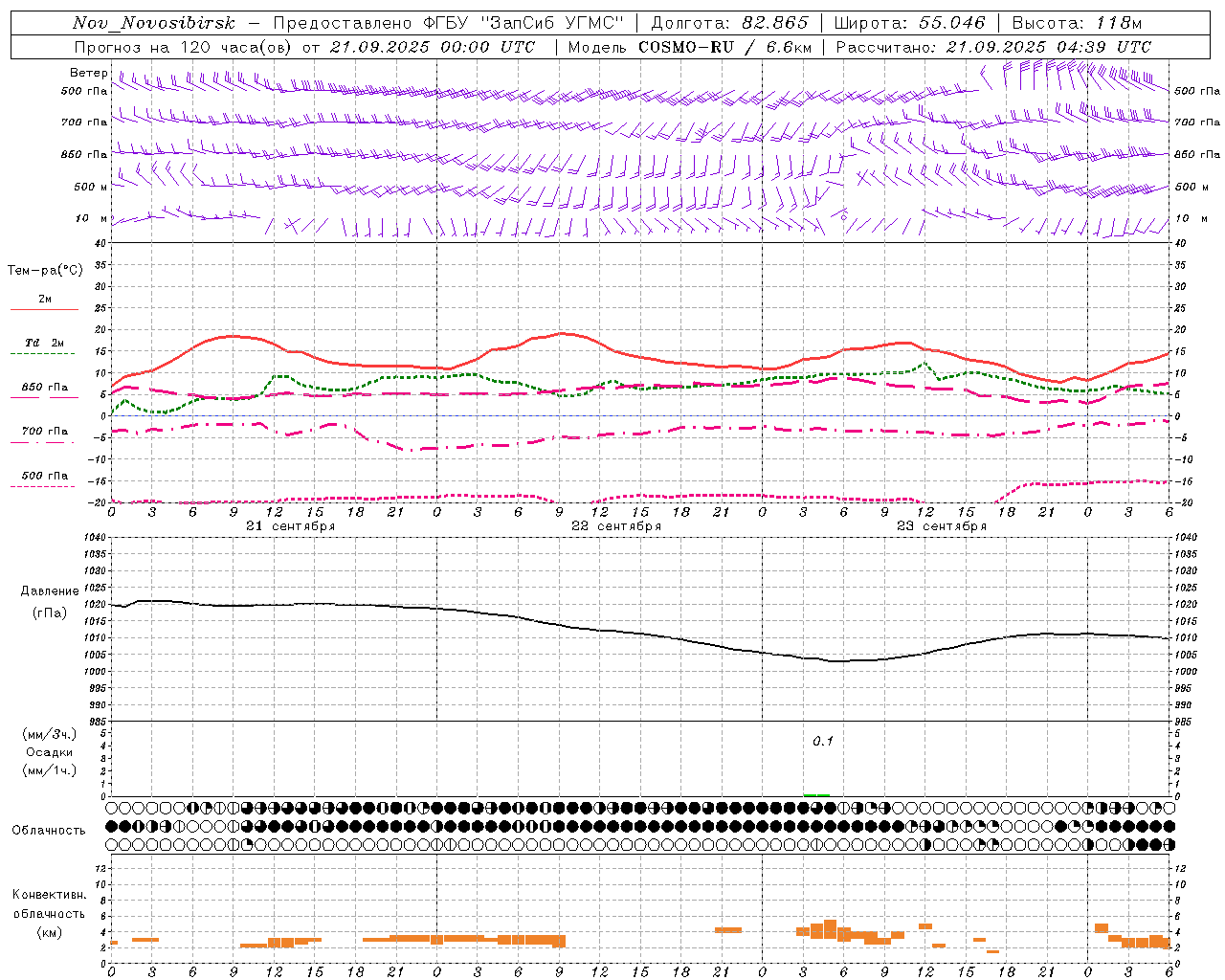Click the 0.1 precipitation amount value
The image size is (1225, 980).
[823, 742]
